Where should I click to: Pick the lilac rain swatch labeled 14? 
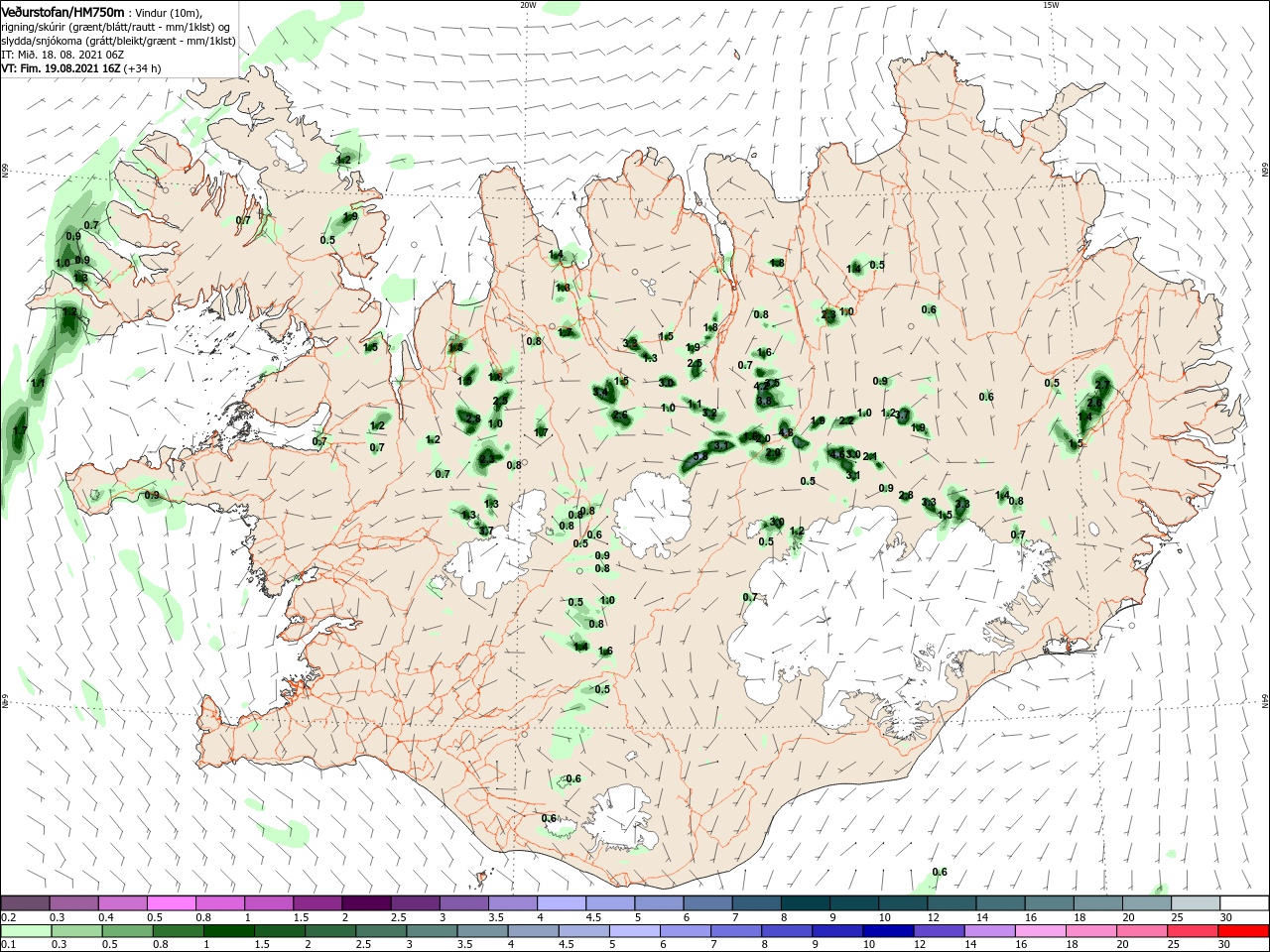[x=988, y=931]
